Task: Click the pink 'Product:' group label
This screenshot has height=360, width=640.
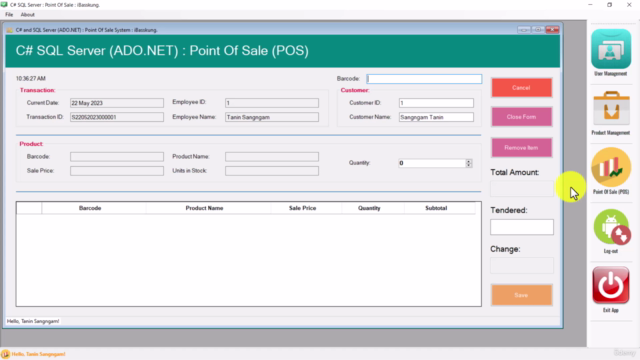Action: tap(31, 144)
